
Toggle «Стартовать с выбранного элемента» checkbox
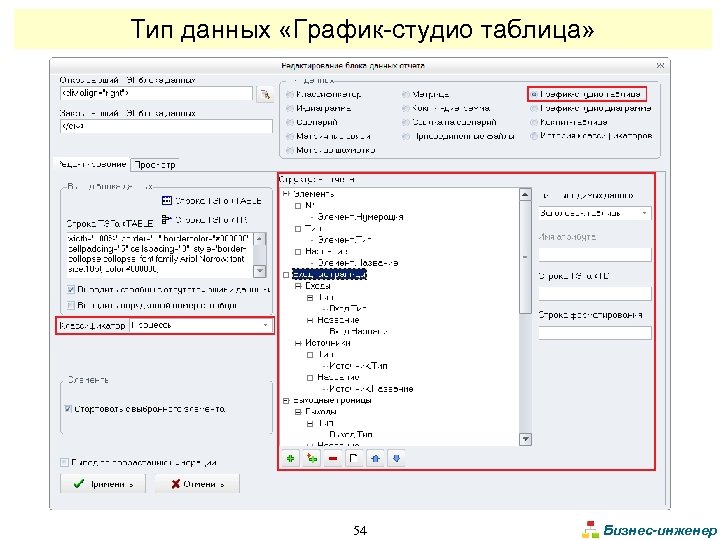click(68, 409)
